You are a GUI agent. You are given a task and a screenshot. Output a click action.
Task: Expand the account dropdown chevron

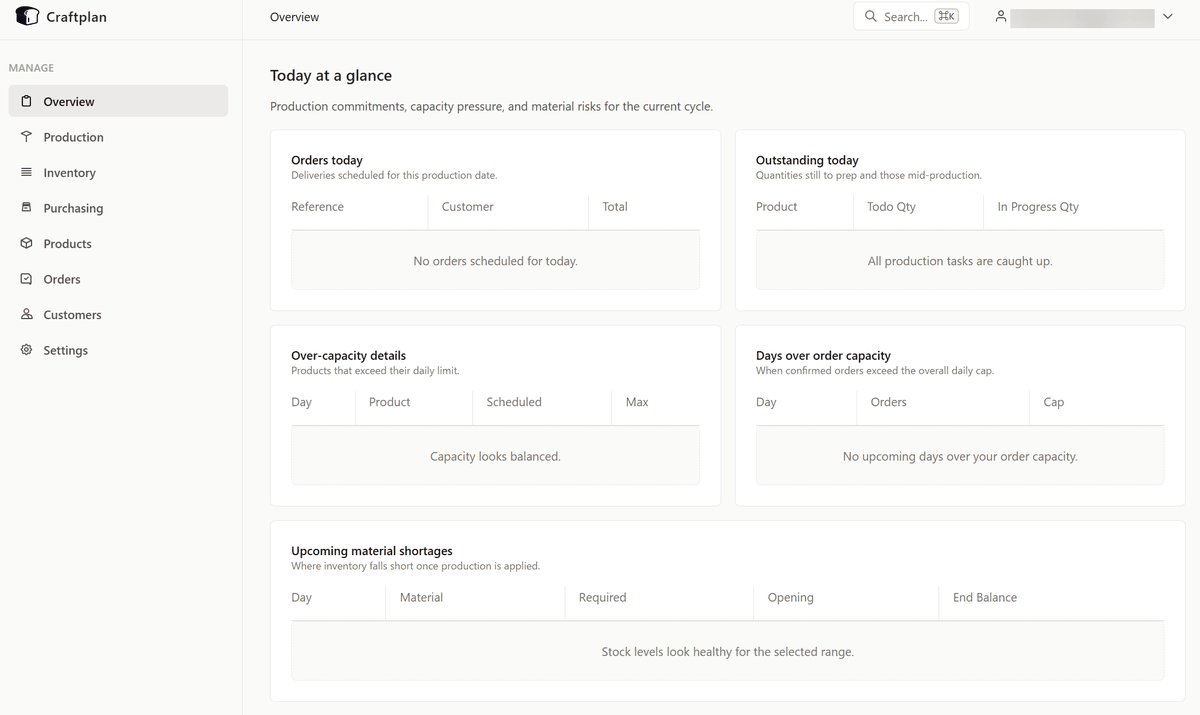coord(1167,17)
